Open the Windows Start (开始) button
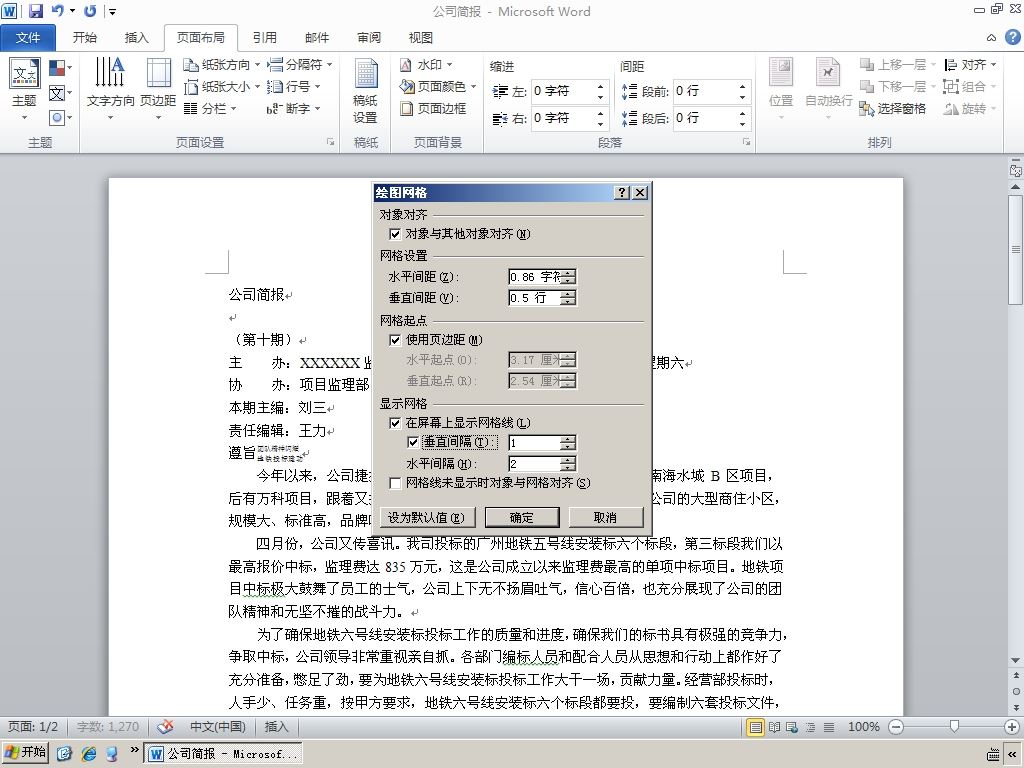The image size is (1024, 768). click(25, 753)
